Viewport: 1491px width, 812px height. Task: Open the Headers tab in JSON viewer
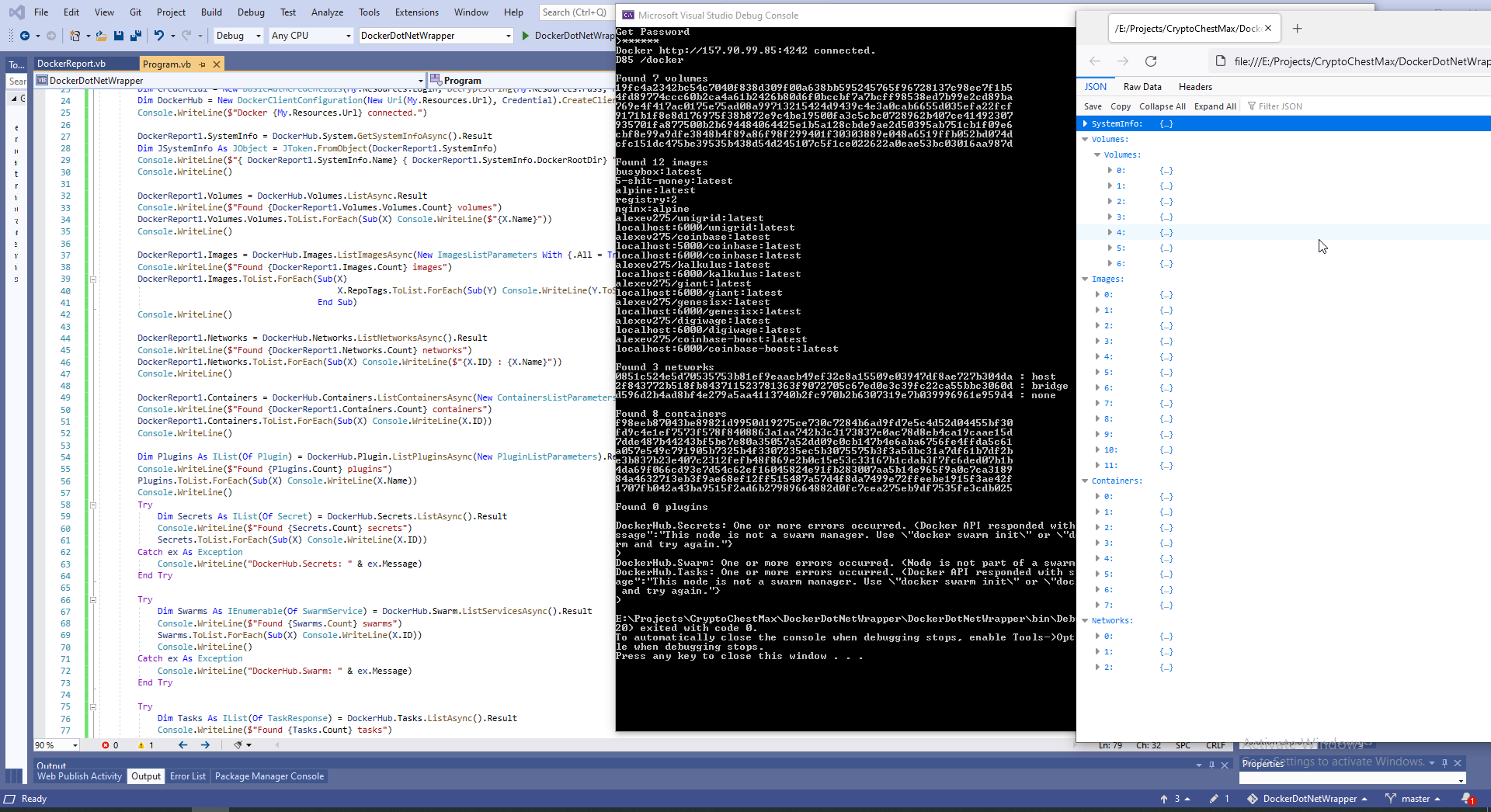click(x=1195, y=87)
